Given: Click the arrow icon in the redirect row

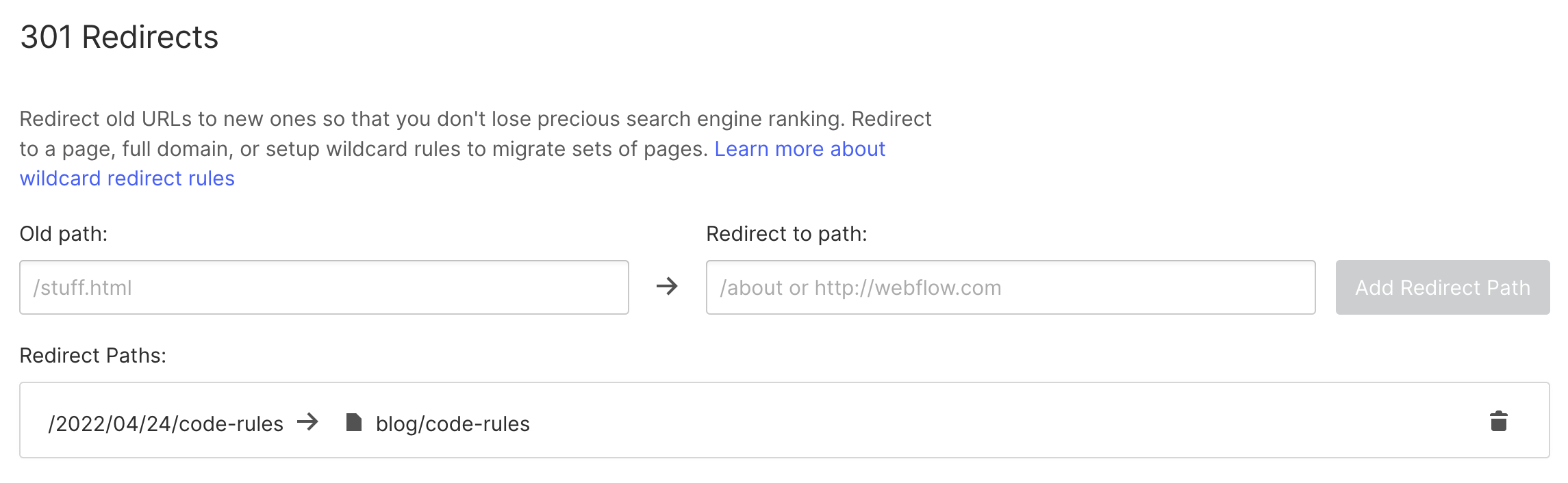Looking at the screenshot, I should coord(308,422).
